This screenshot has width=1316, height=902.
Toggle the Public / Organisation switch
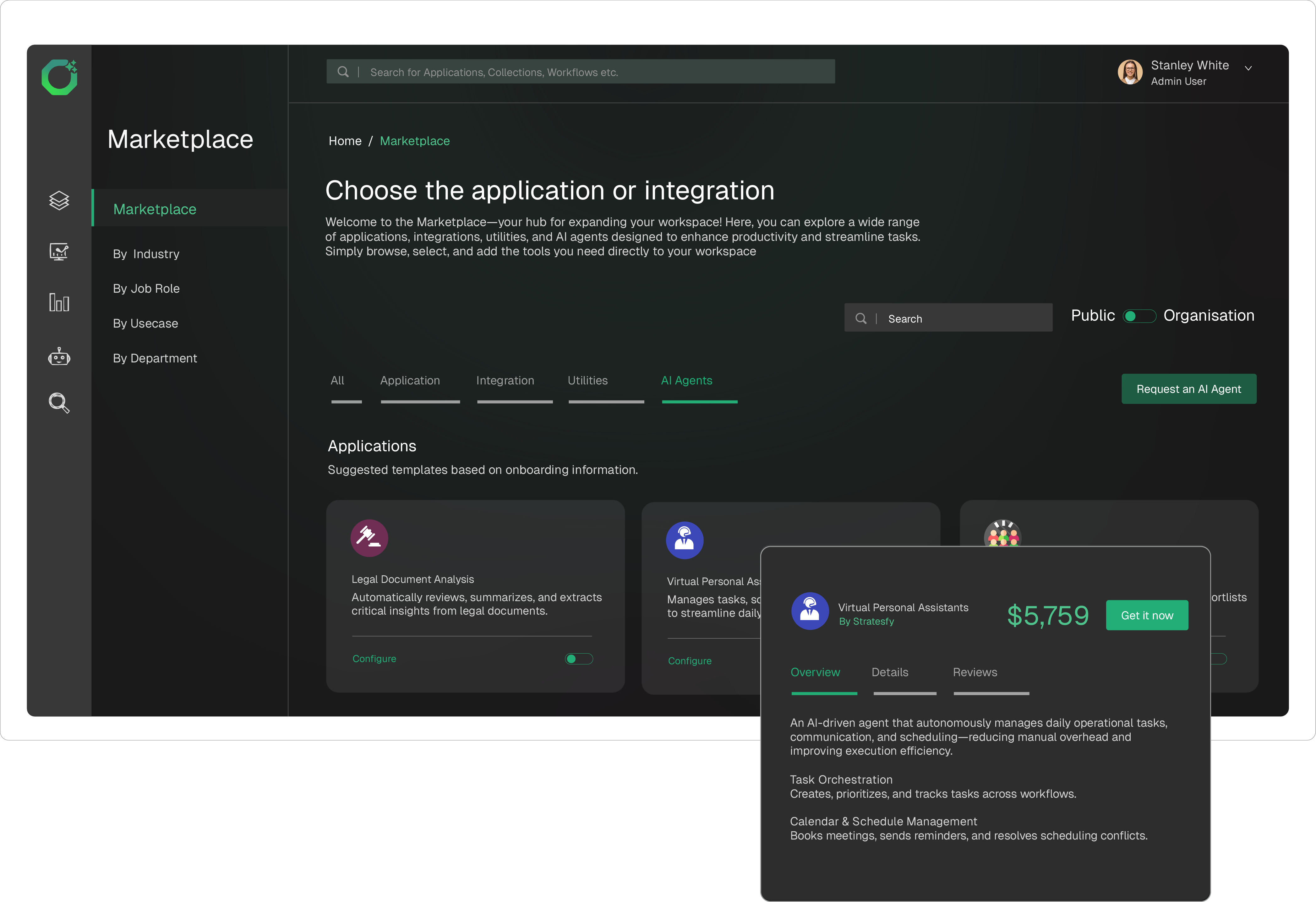pyautogui.click(x=1139, y=316)
